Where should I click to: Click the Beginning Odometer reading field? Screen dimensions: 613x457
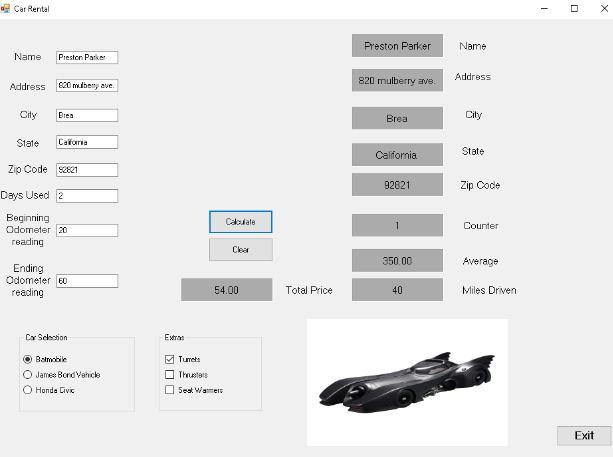[x=87, y=230]
